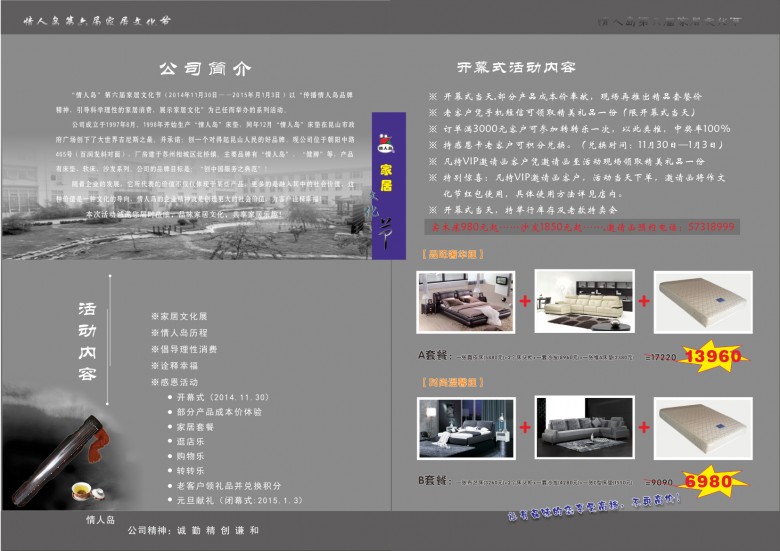Open the B套餐 dark bedroom photo
780x551 pixels.
[466, 428]
